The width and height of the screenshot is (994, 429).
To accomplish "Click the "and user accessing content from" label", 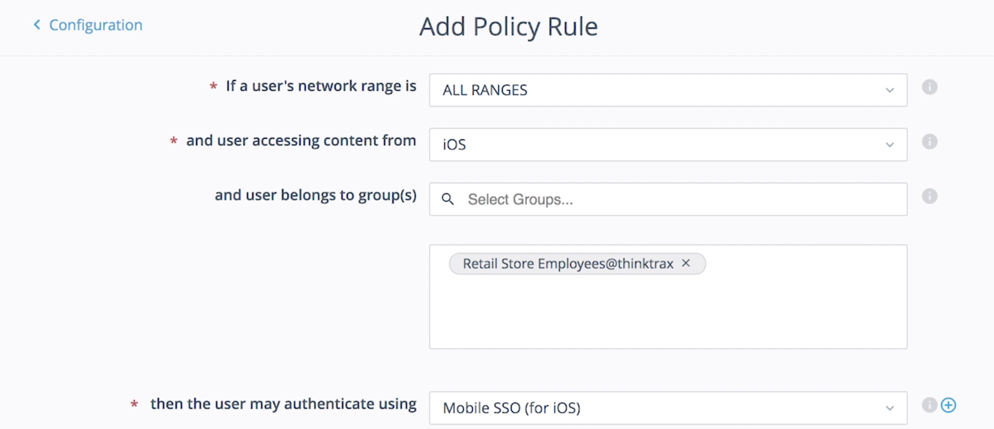I will click(300, 141).
